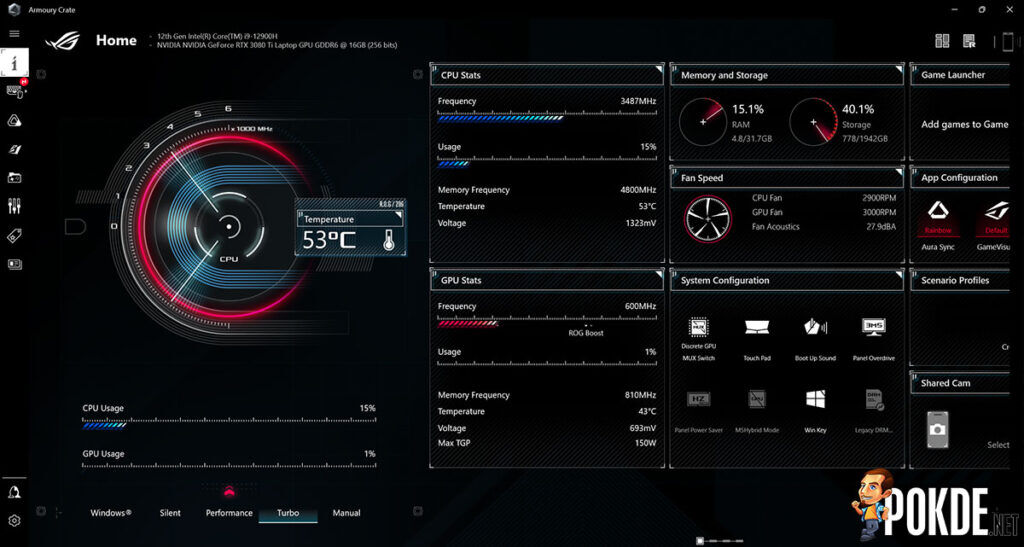Click the Shared Cam phone camera icon

click(938, 429)
